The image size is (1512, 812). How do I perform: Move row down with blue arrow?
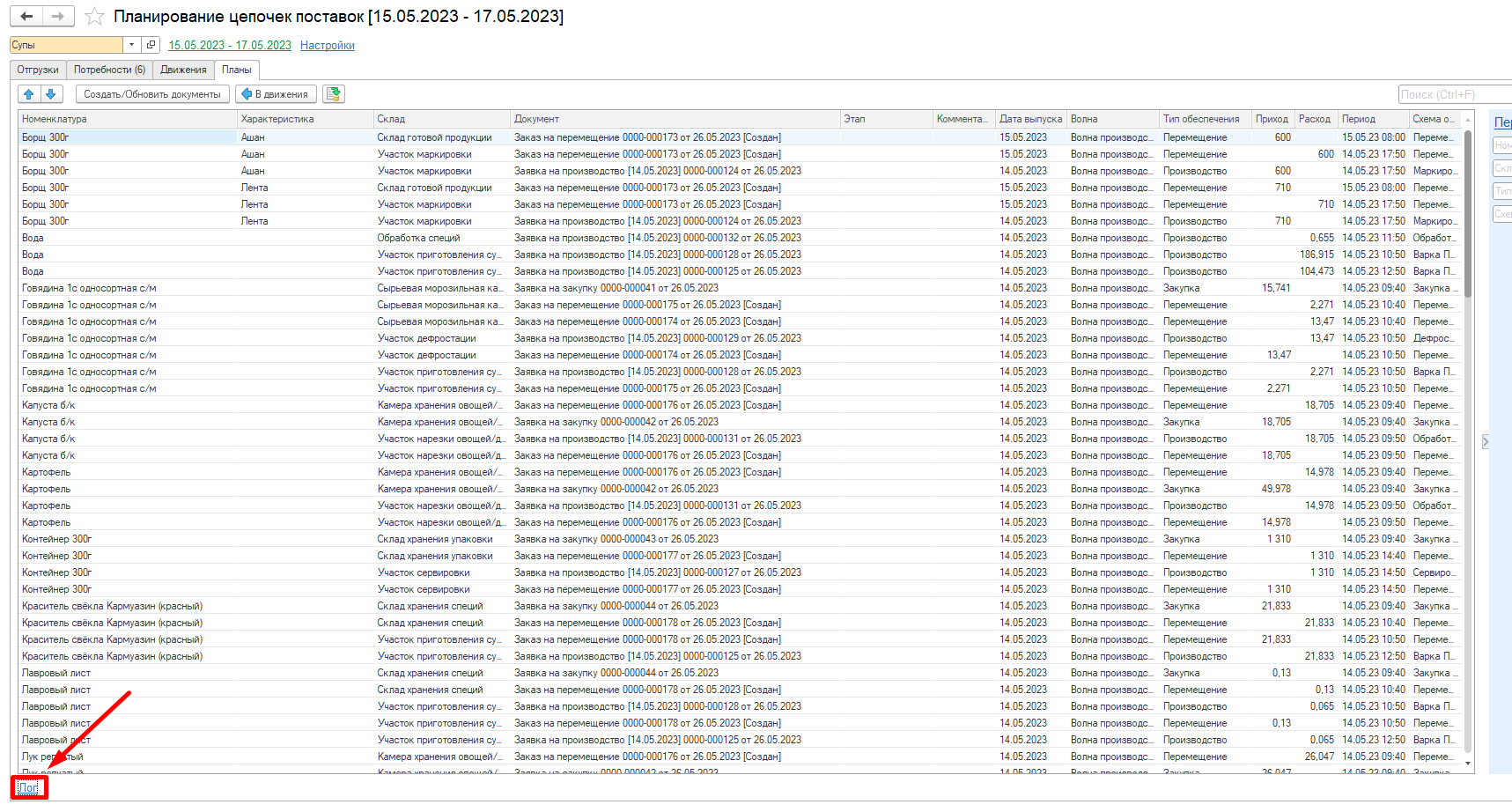[x=50, y=94]
